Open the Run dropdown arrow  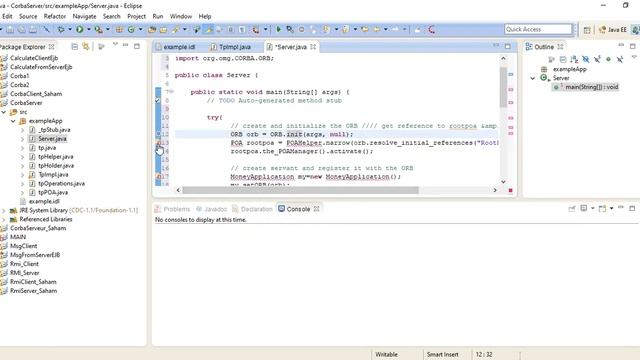point(89,29)
